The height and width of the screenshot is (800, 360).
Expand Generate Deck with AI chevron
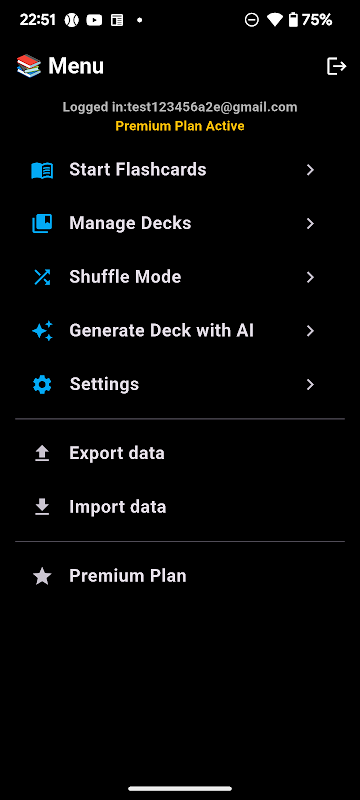(310, 331)
